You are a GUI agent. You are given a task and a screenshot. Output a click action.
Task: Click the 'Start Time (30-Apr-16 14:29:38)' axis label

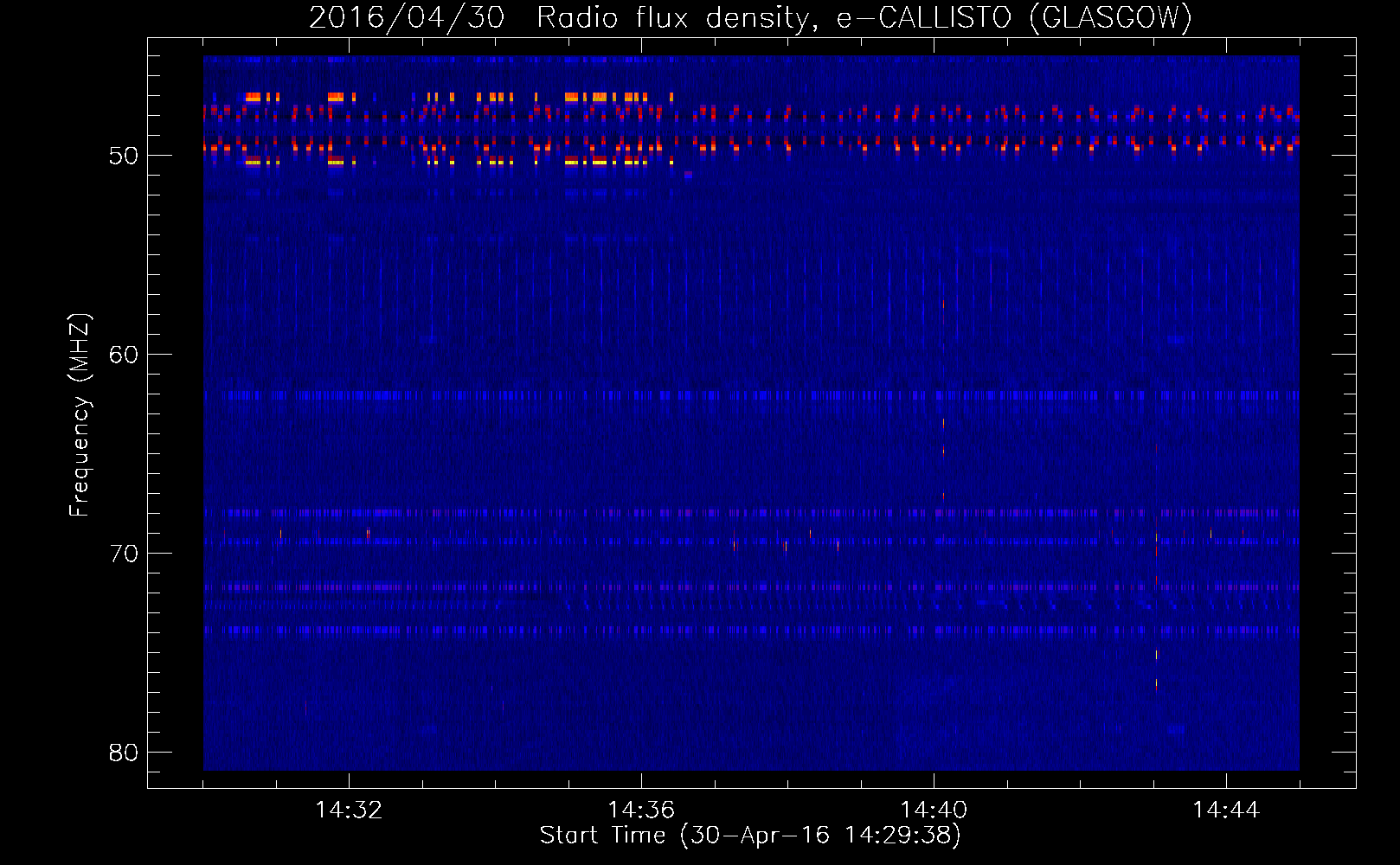pos(750,836)
